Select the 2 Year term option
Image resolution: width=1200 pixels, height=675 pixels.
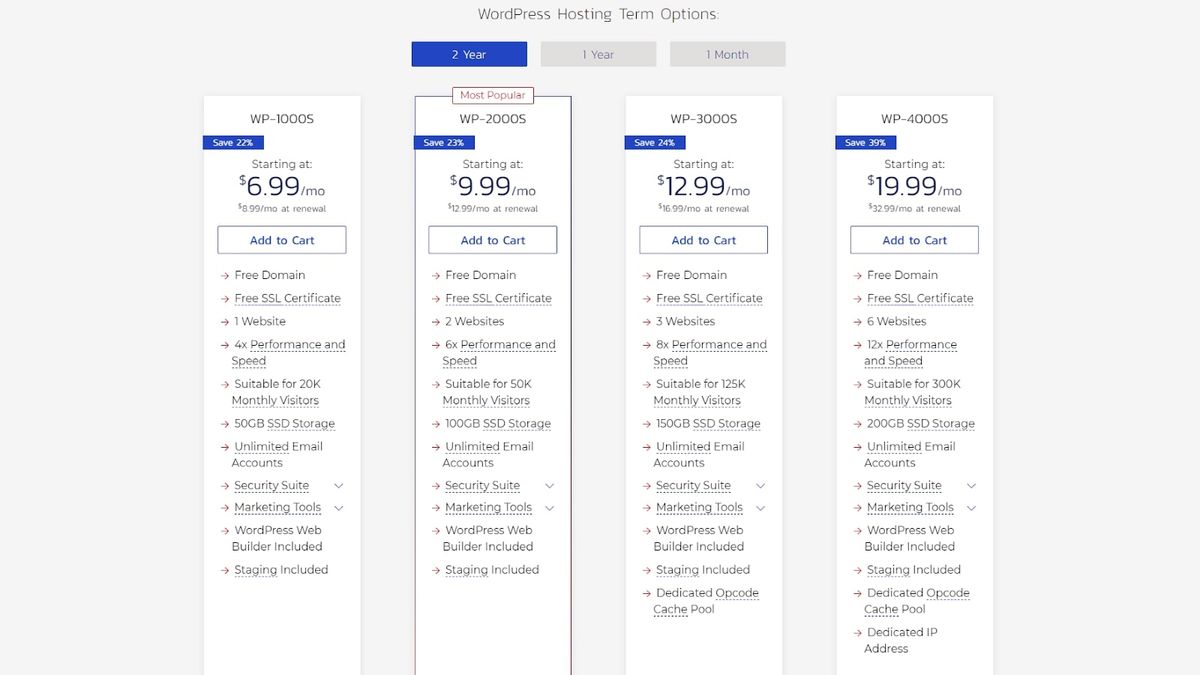[x=469, y=54]
